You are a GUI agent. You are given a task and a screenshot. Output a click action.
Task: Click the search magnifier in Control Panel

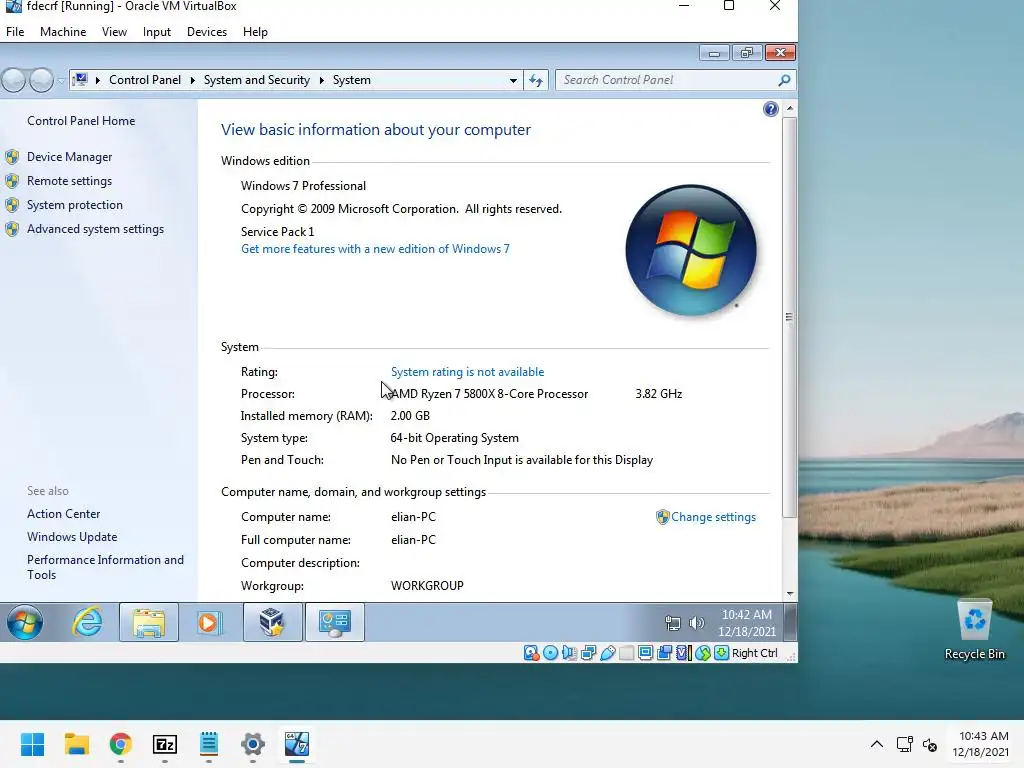(784, 80)
